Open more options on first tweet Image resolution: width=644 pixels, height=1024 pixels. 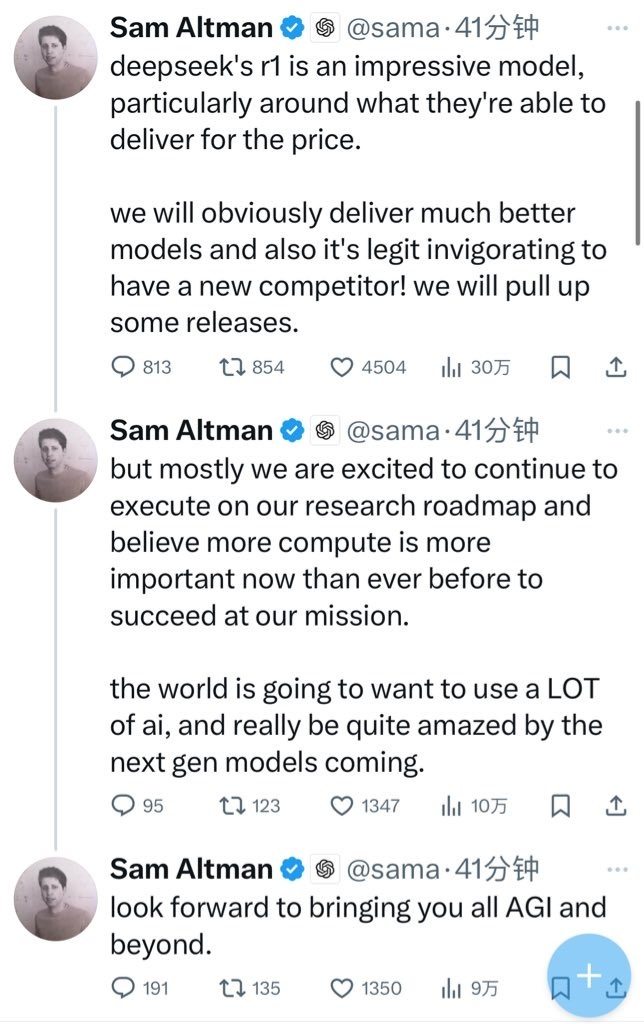tap(617, 28)
